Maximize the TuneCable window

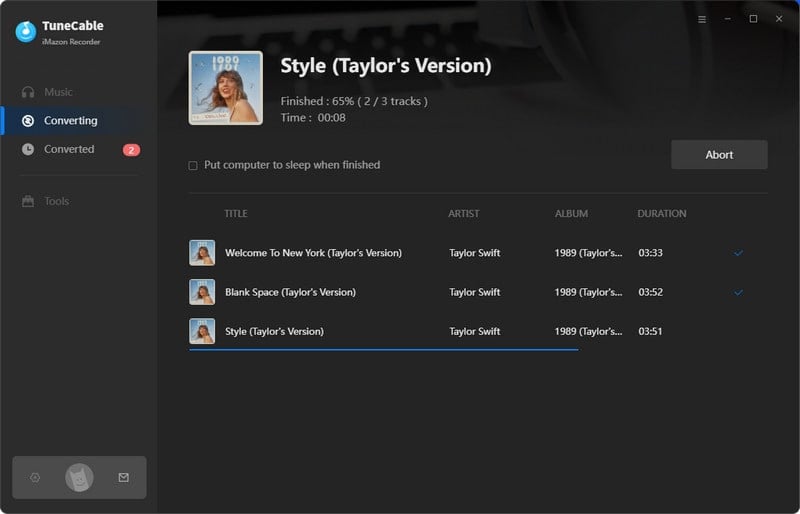753,19
